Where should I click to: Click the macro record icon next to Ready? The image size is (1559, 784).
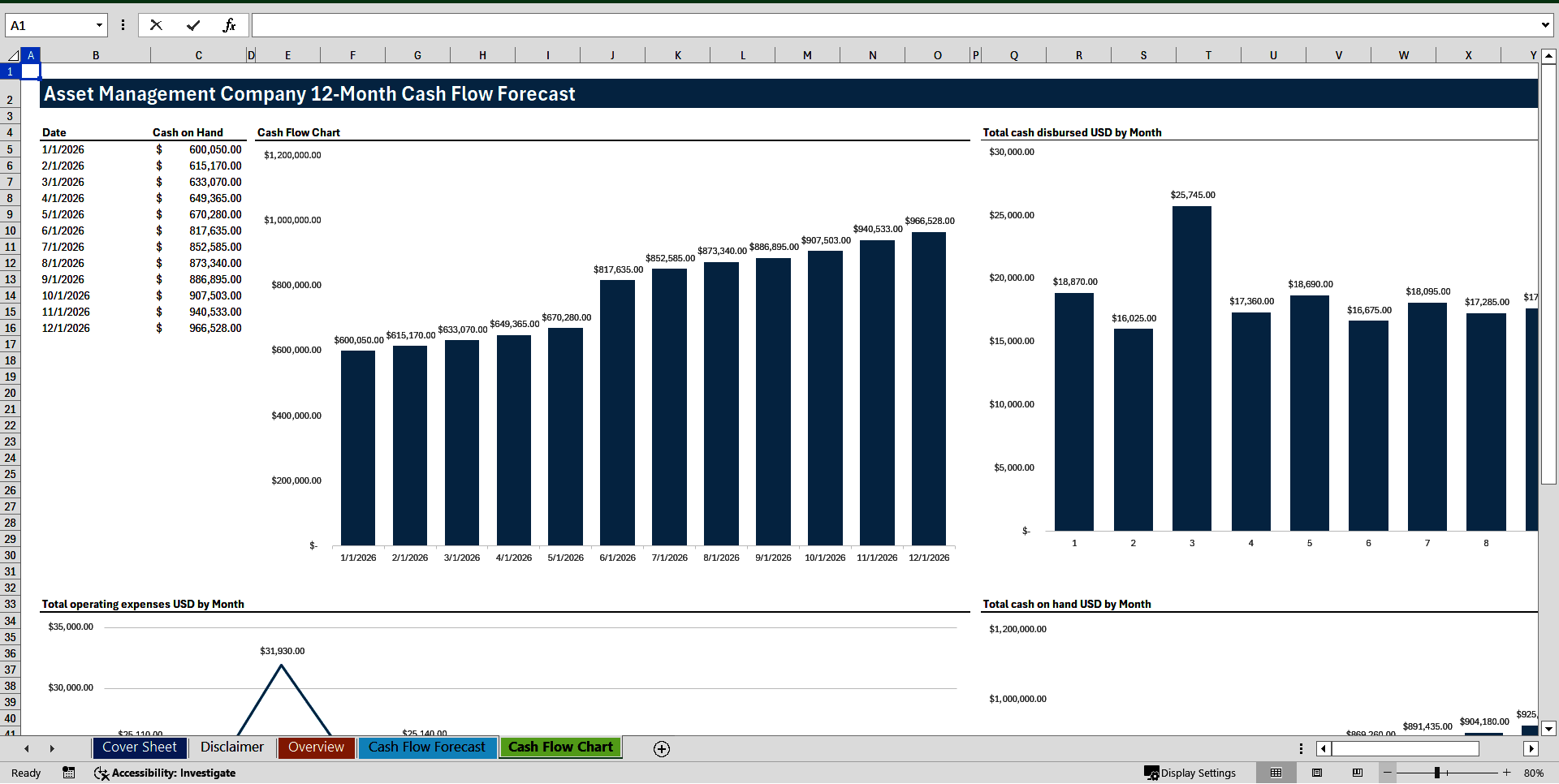point(68,773)
